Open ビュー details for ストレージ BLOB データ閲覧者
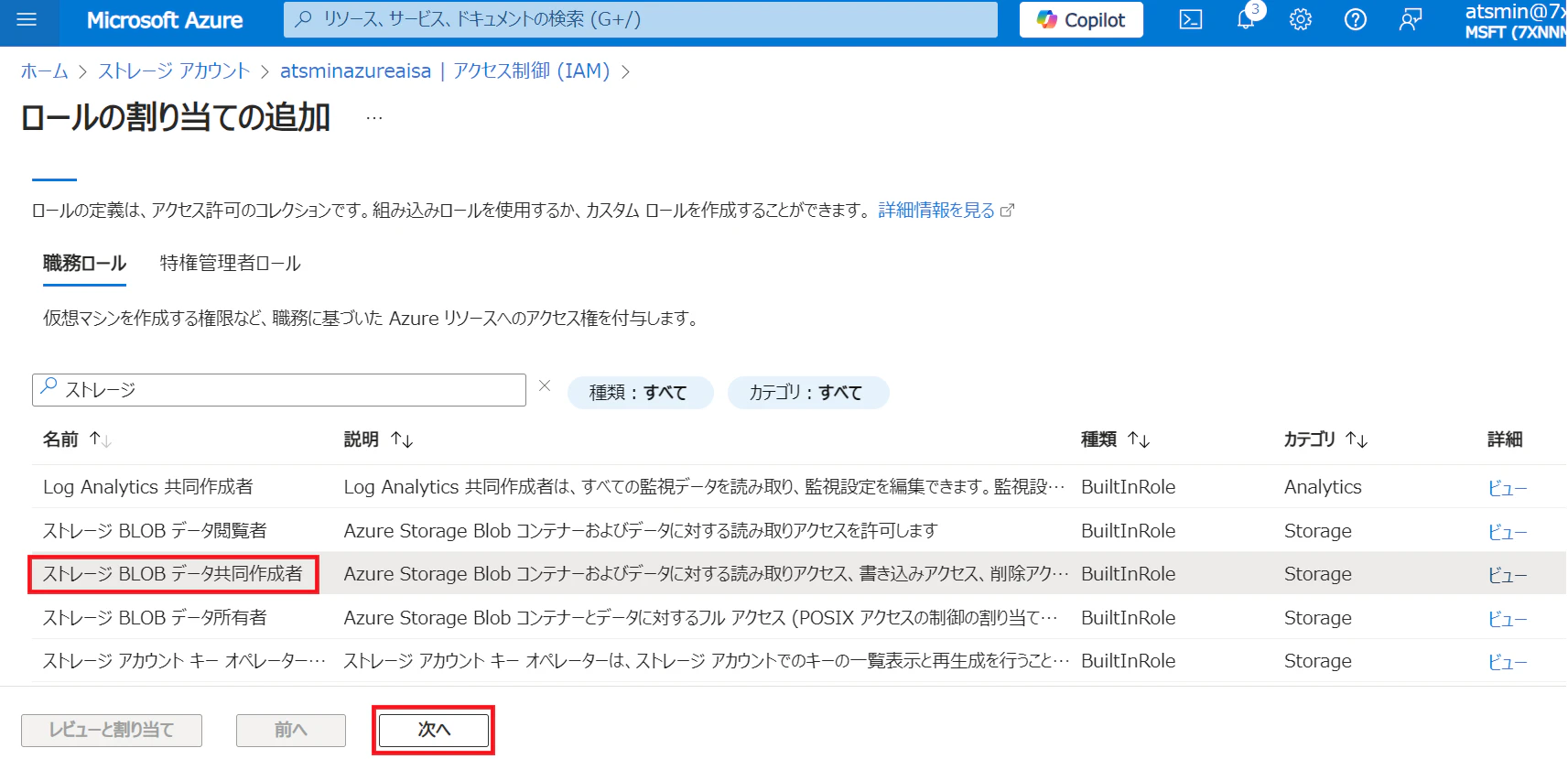The image size is (1568, 759). [1507, 532]
